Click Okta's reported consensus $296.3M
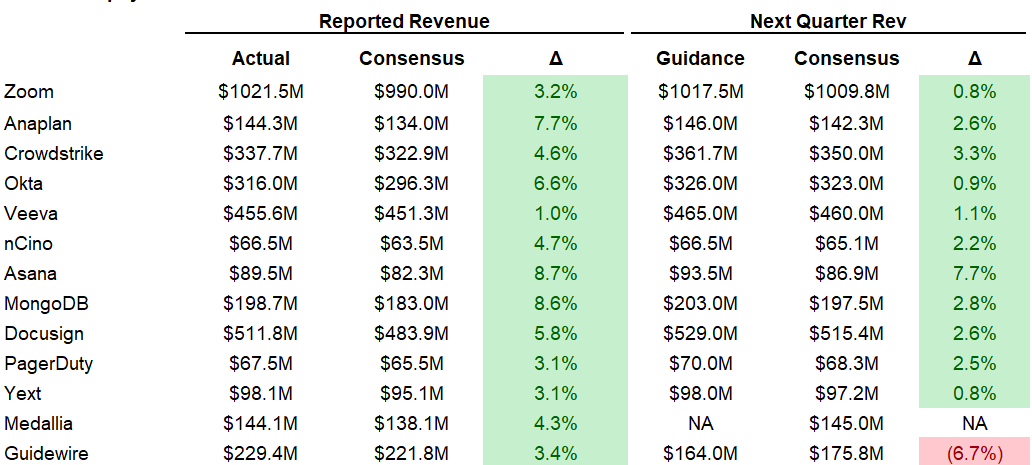Viewport: 1032px width, 465px height. pos(412,183)
